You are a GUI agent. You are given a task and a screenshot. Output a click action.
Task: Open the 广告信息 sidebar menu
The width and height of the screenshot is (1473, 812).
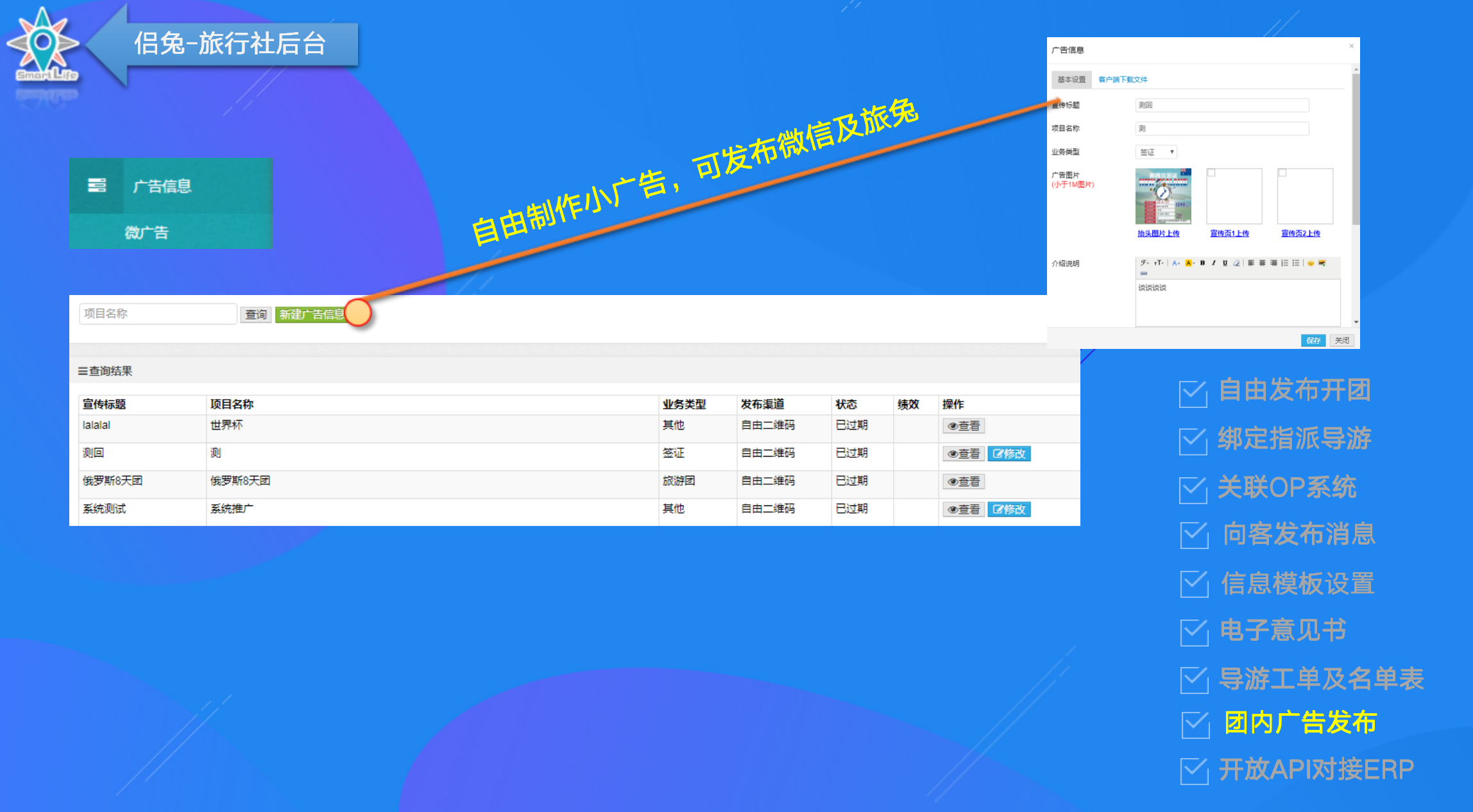click(171, 185)
